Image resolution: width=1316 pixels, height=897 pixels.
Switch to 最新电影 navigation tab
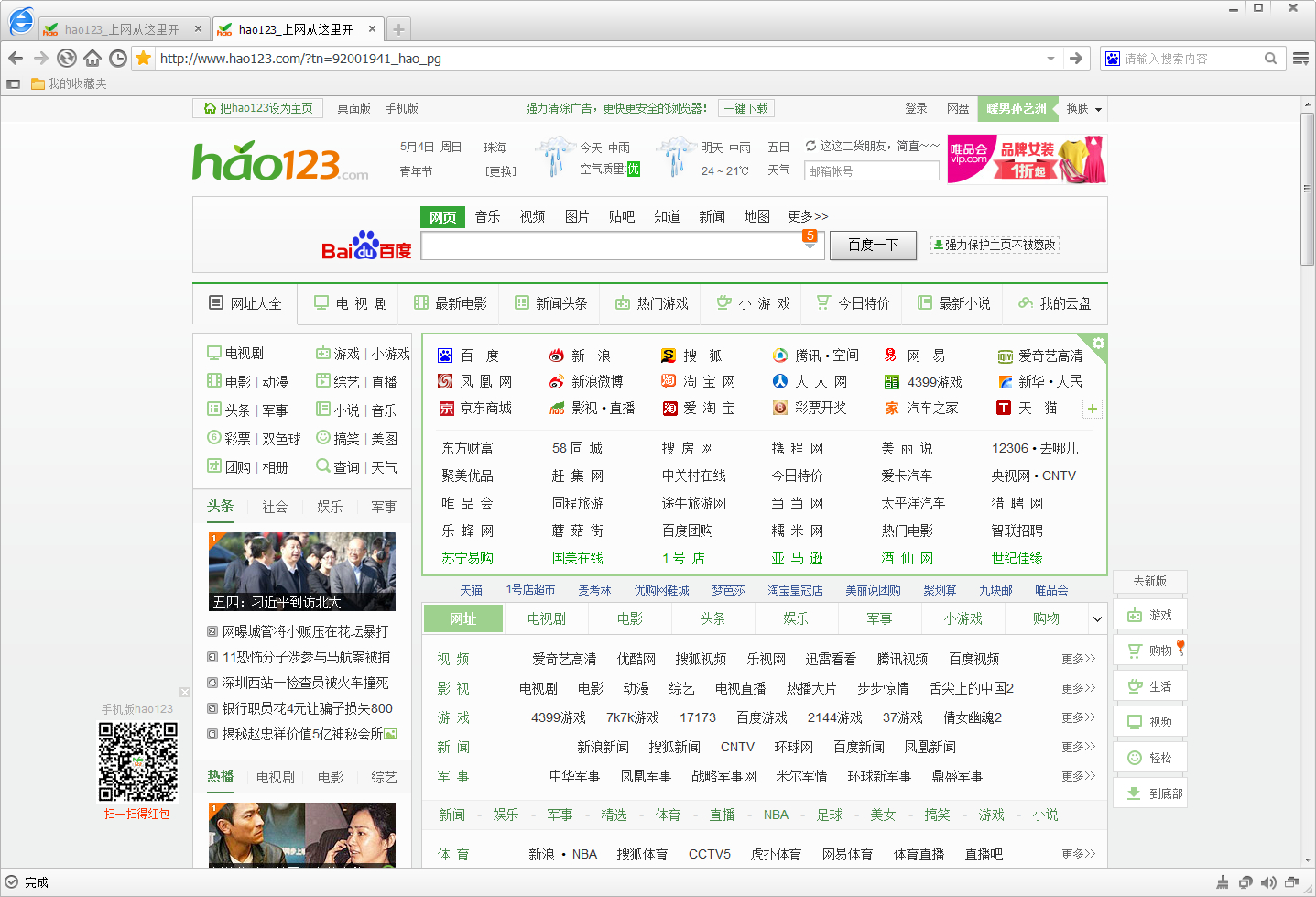point(450,303)
